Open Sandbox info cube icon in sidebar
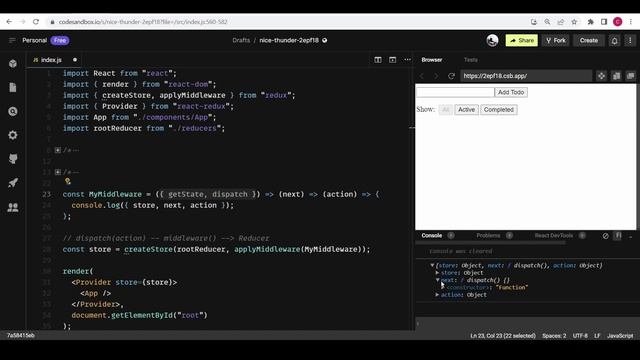 (13, 64)
